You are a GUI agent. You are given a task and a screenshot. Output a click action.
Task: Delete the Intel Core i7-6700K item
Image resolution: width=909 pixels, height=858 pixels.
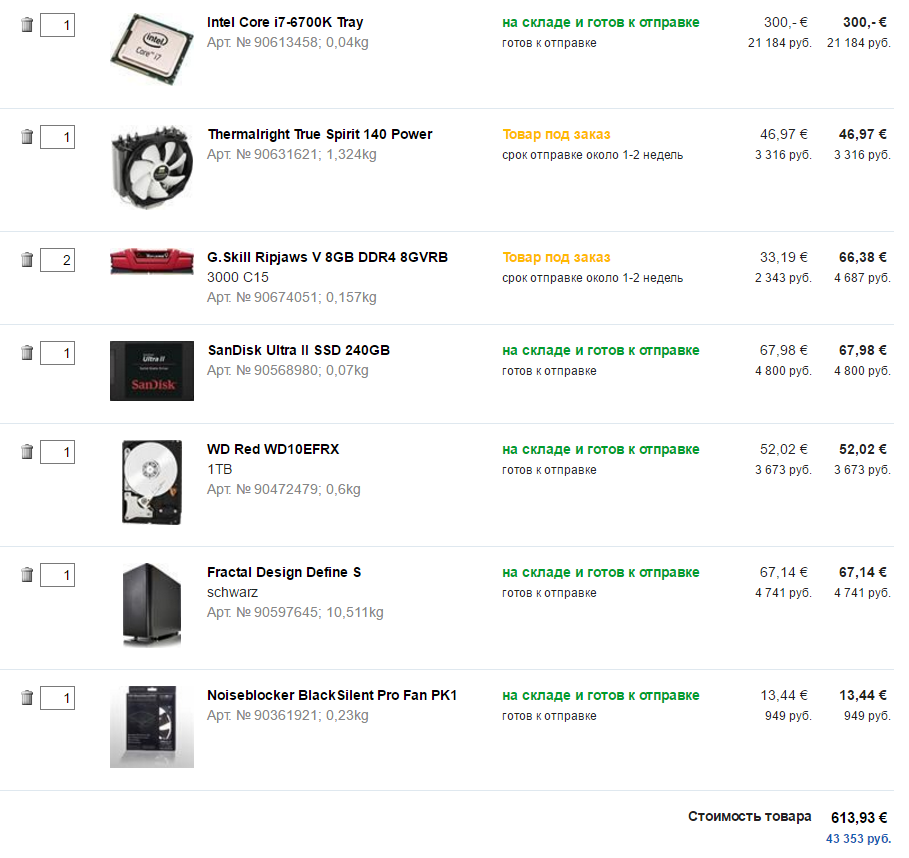pyautogui.click(x=27, y=25)
